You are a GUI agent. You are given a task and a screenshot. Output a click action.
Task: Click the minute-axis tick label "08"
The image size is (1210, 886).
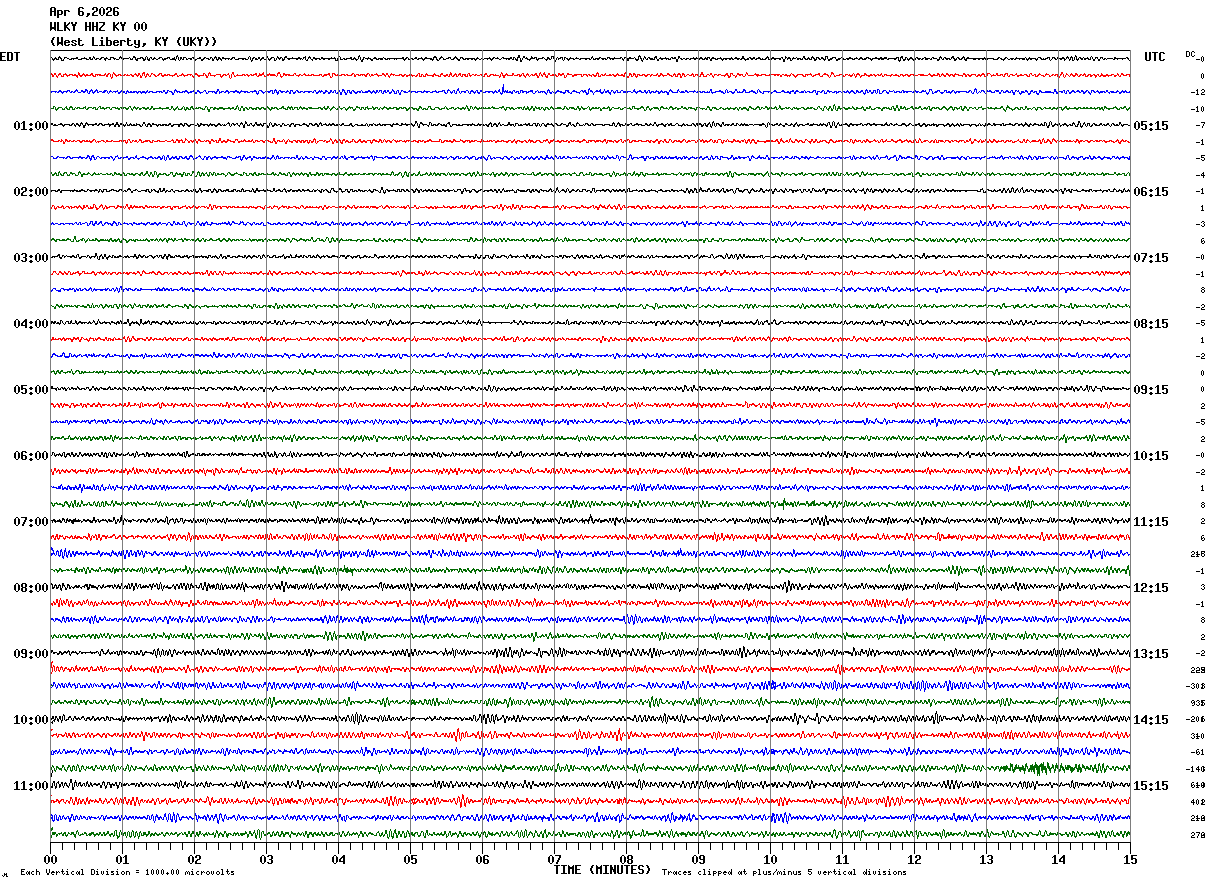[626, 859]
